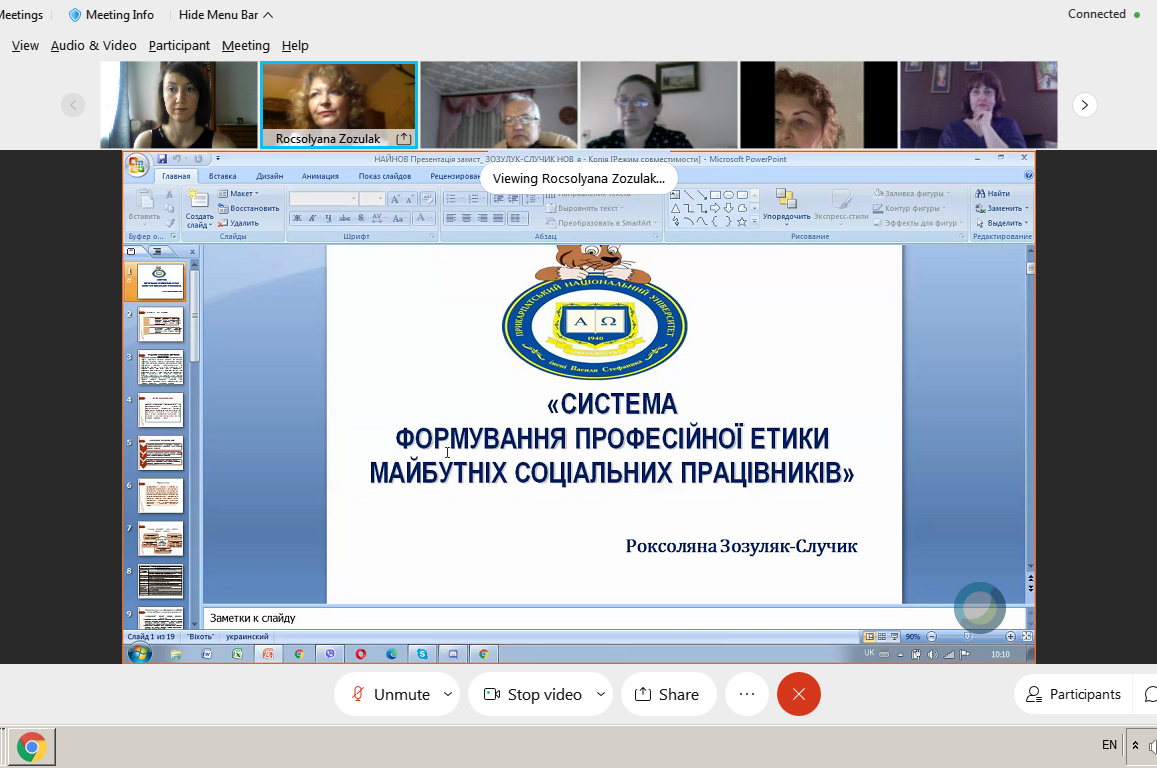Open more options three-dot button
The image size is (1157, 768).
[746, 694]
